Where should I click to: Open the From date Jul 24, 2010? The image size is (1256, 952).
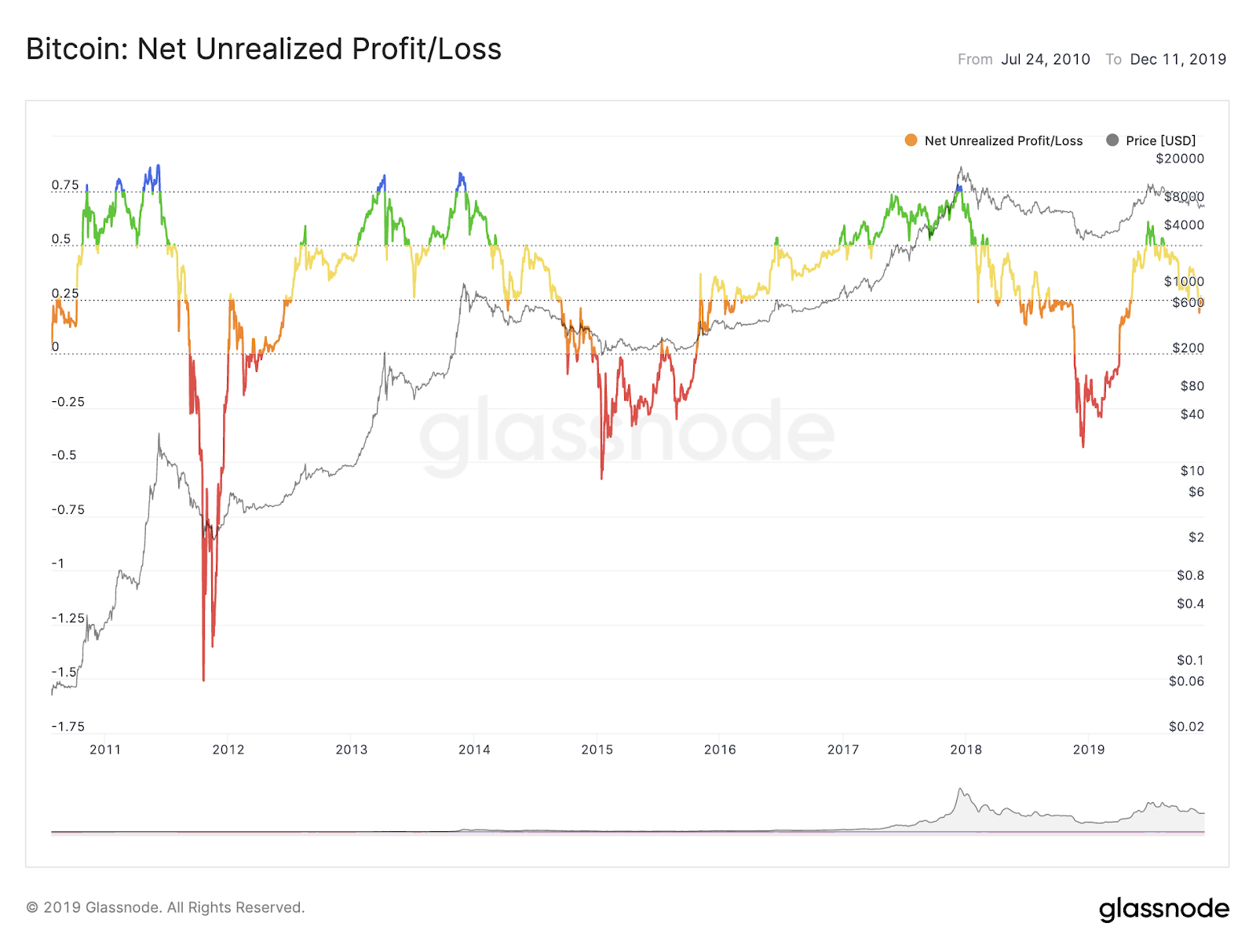point(1045,60)
